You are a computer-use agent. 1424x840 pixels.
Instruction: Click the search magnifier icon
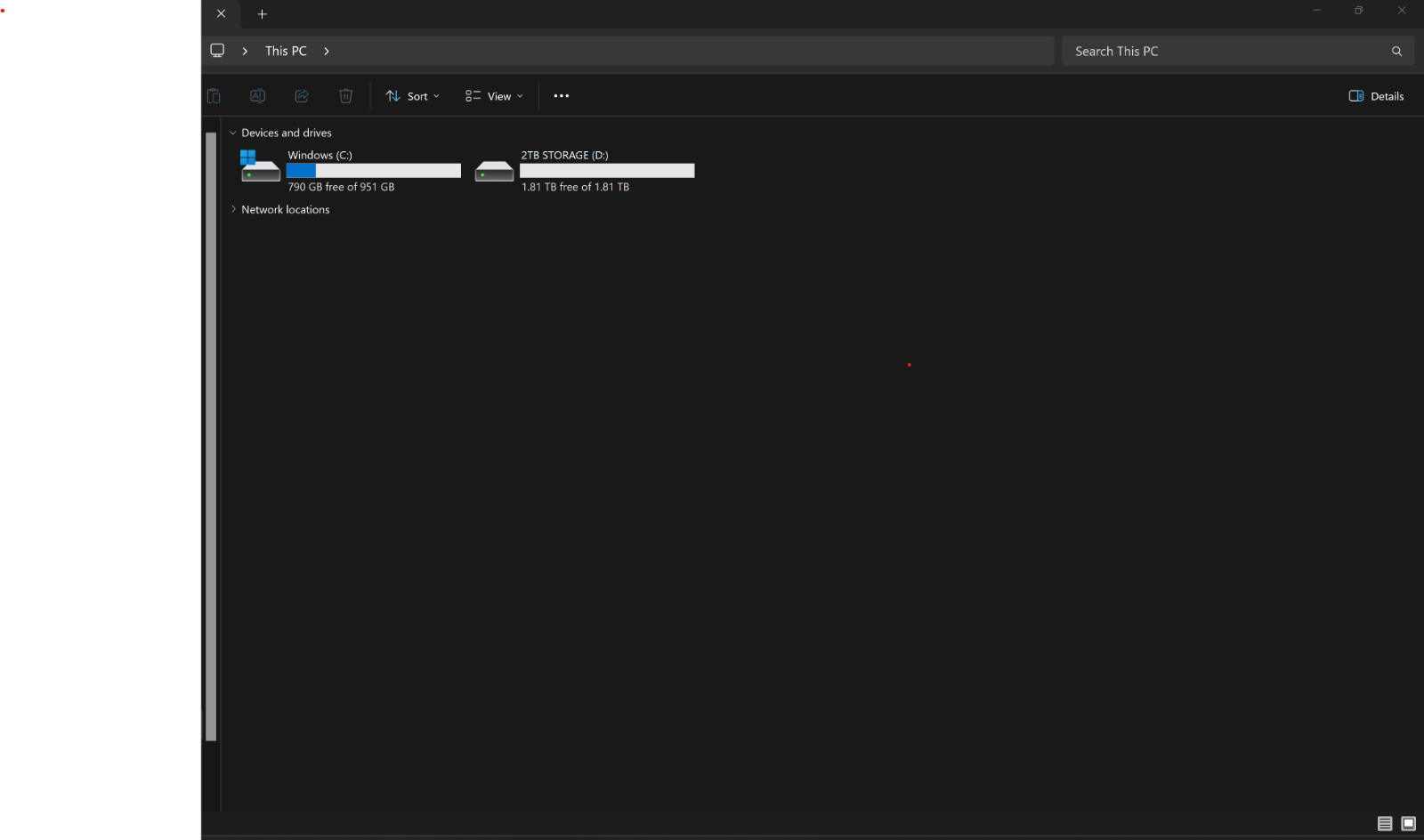coord(1396,51)
